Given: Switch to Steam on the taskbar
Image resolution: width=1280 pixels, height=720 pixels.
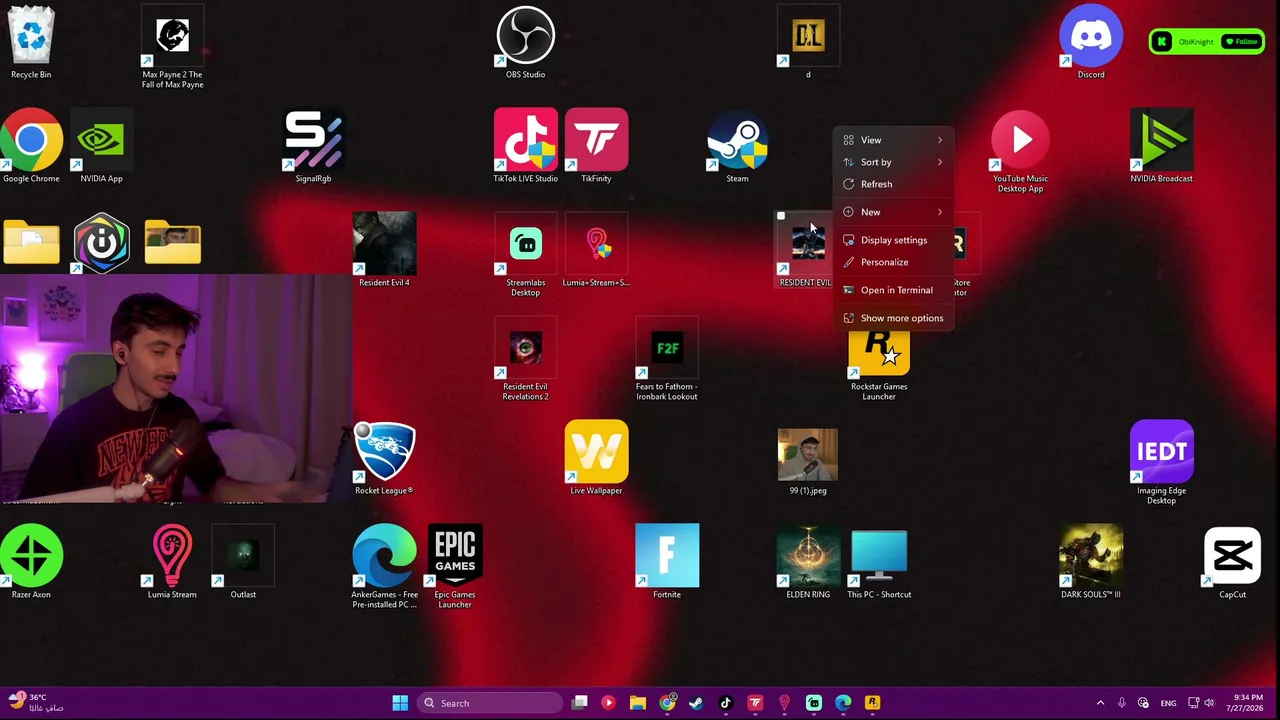Looking at the screenshot, I should [696, 703].
